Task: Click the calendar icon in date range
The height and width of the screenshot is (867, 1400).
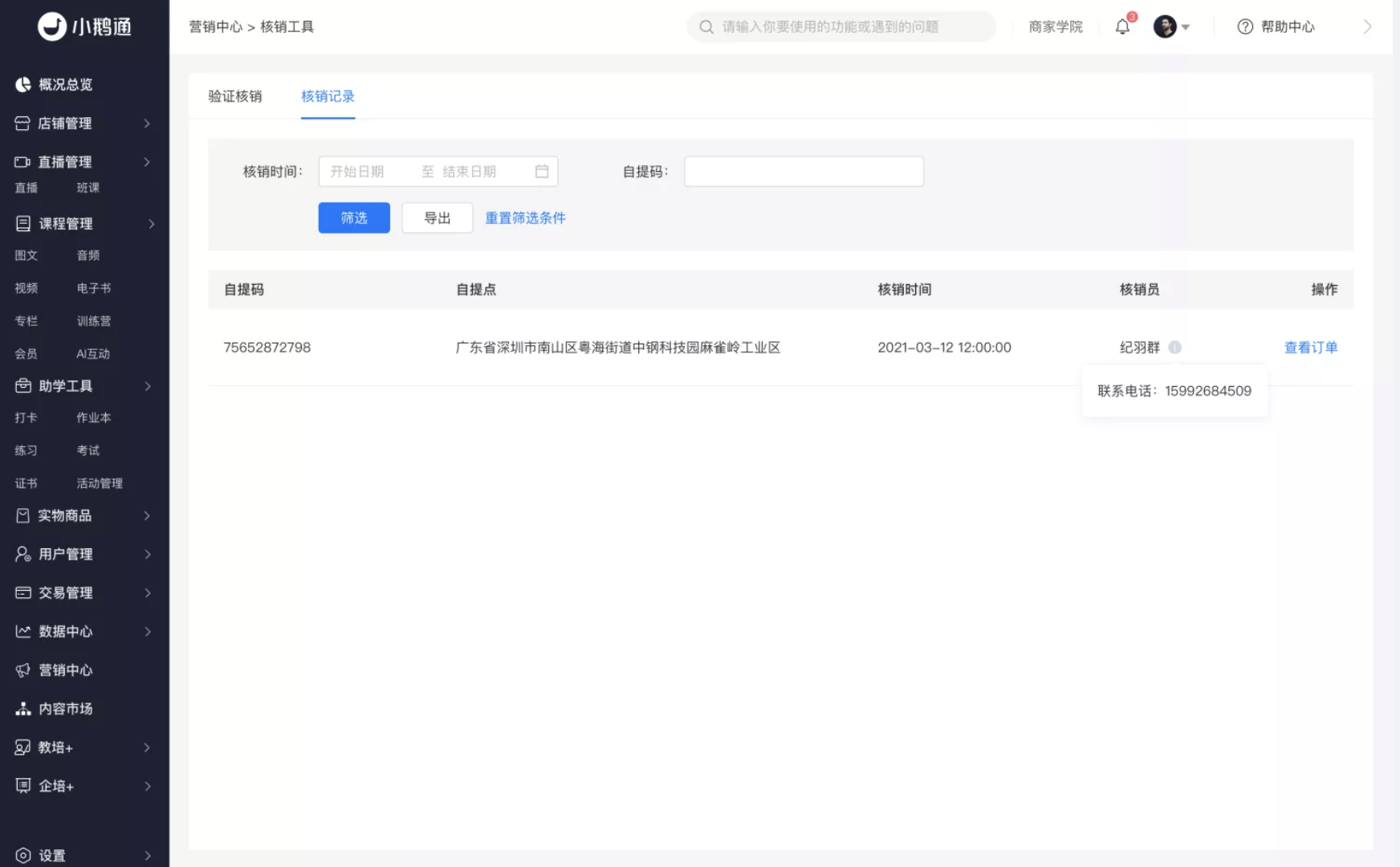Action: pos(542,171)
